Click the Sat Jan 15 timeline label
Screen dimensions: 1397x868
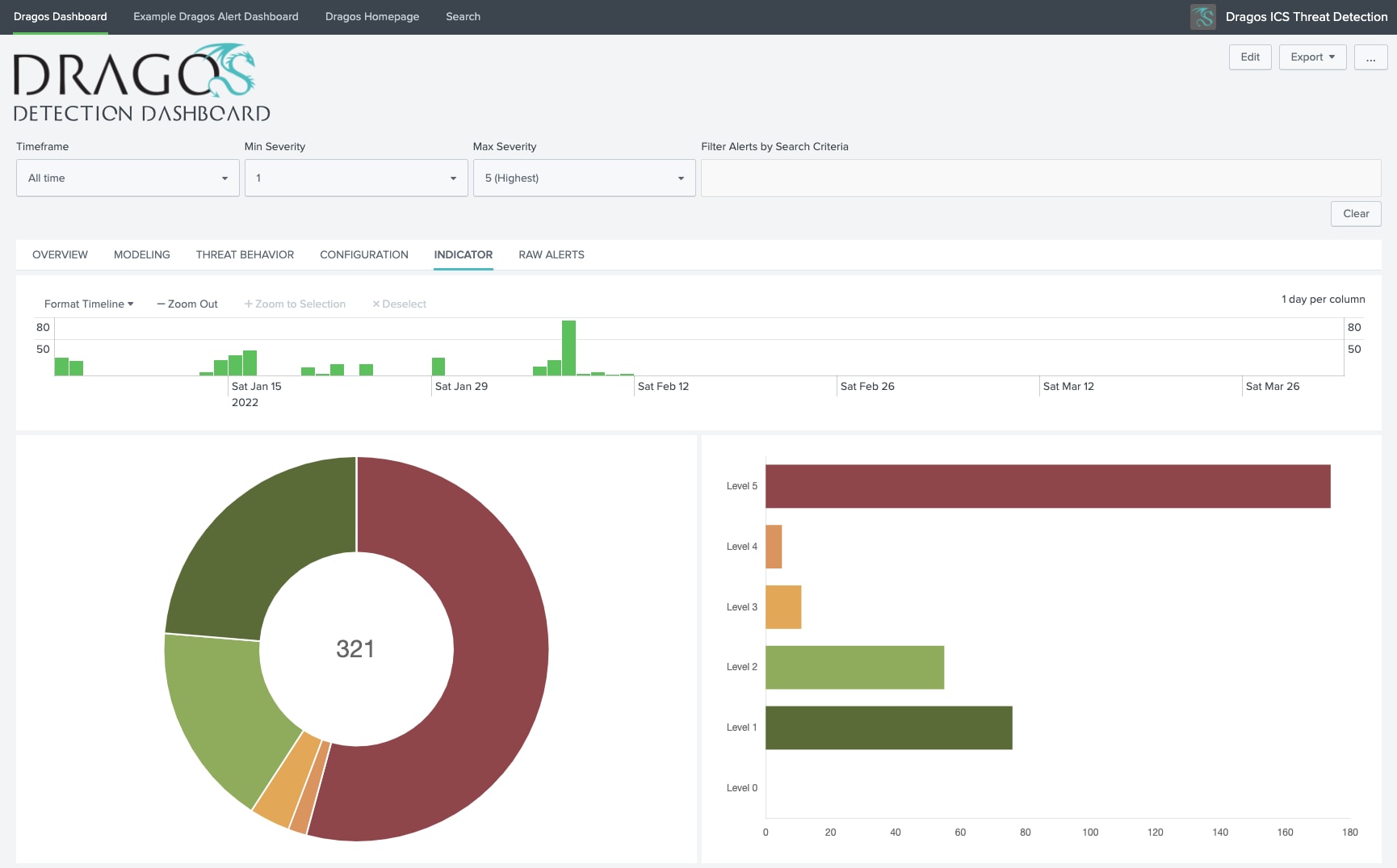point(257,387)
